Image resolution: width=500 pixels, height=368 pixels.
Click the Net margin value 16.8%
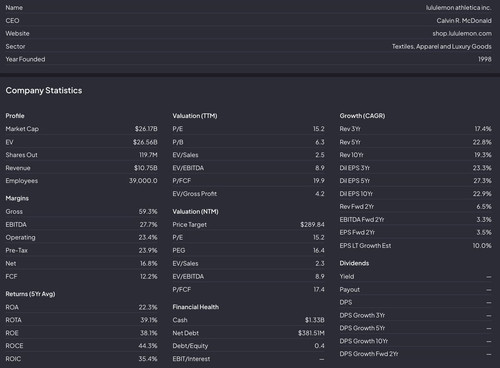point(149,263)
